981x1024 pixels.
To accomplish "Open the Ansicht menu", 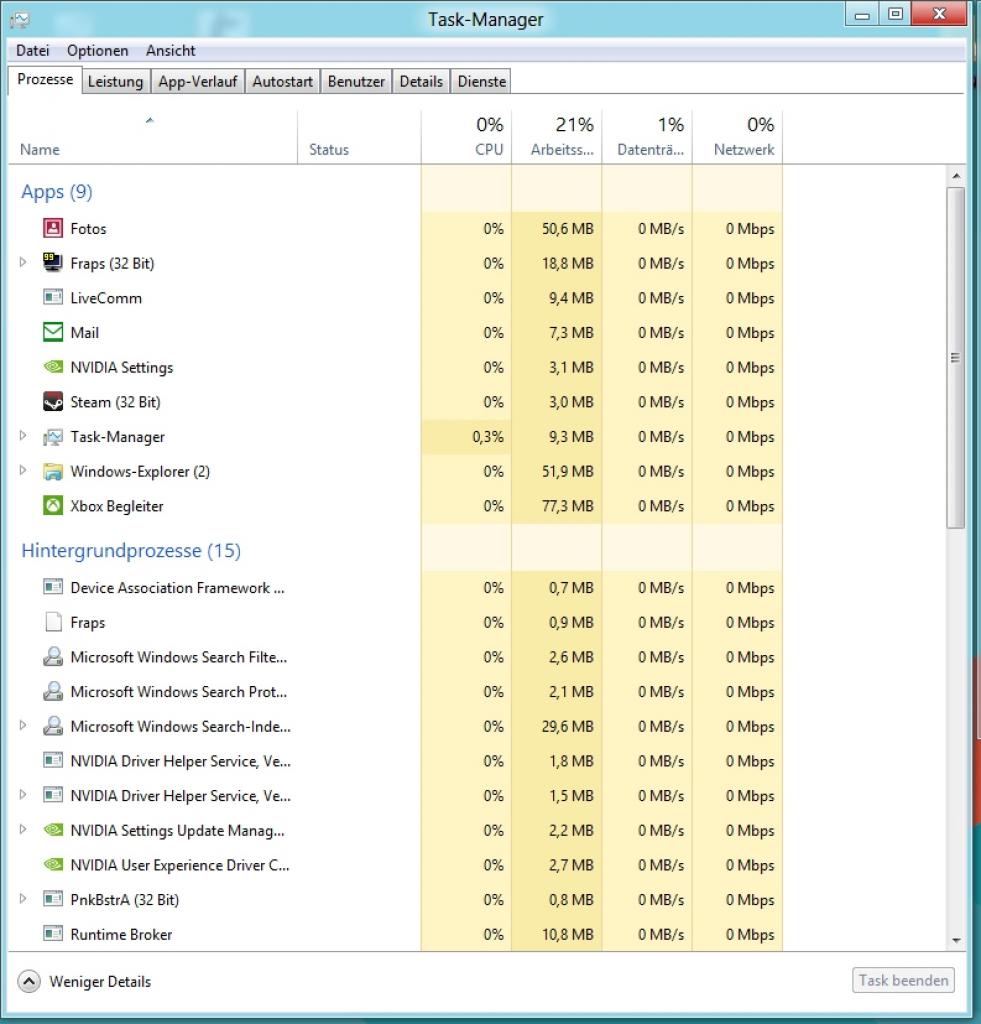I will click(170, 50).
